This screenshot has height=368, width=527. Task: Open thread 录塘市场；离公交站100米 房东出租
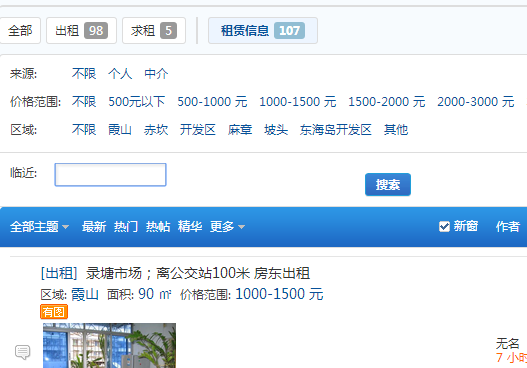tap(198, 273)
